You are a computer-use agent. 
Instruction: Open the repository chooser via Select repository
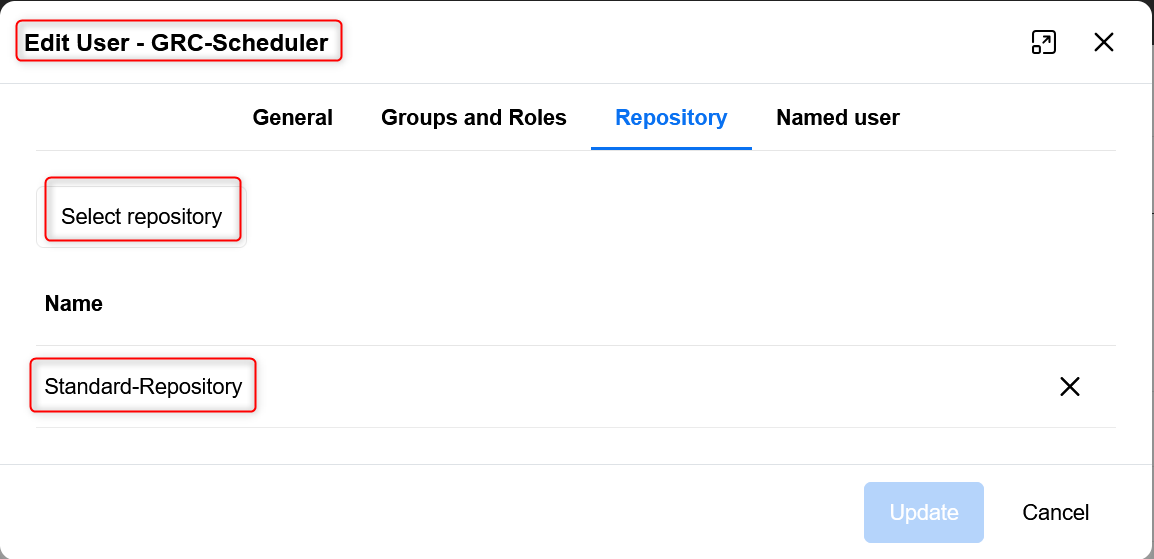click(x=141, y=216)
